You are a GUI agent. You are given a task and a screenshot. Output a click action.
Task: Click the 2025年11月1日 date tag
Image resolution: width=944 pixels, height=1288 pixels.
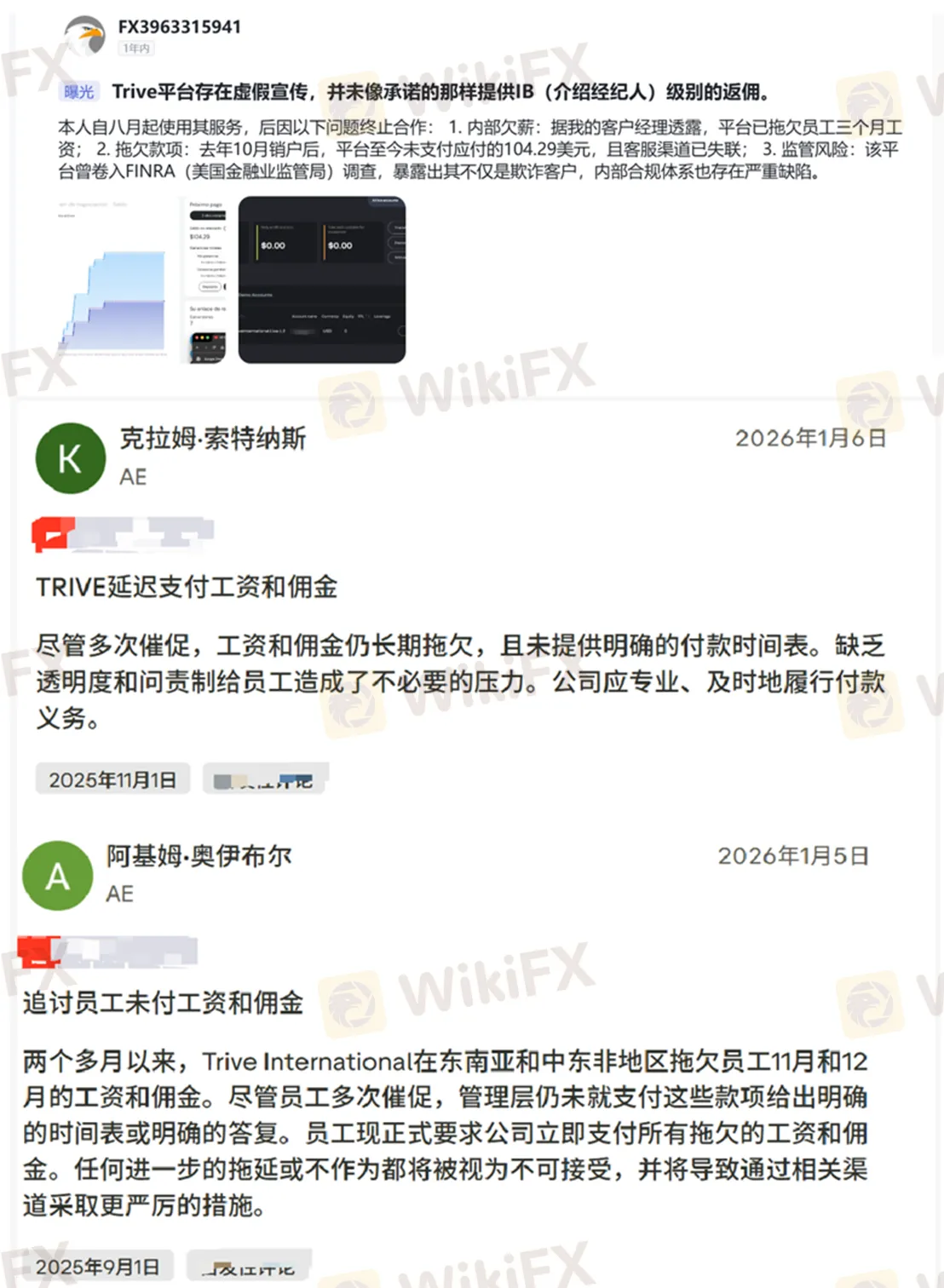[x=112, y=779]
